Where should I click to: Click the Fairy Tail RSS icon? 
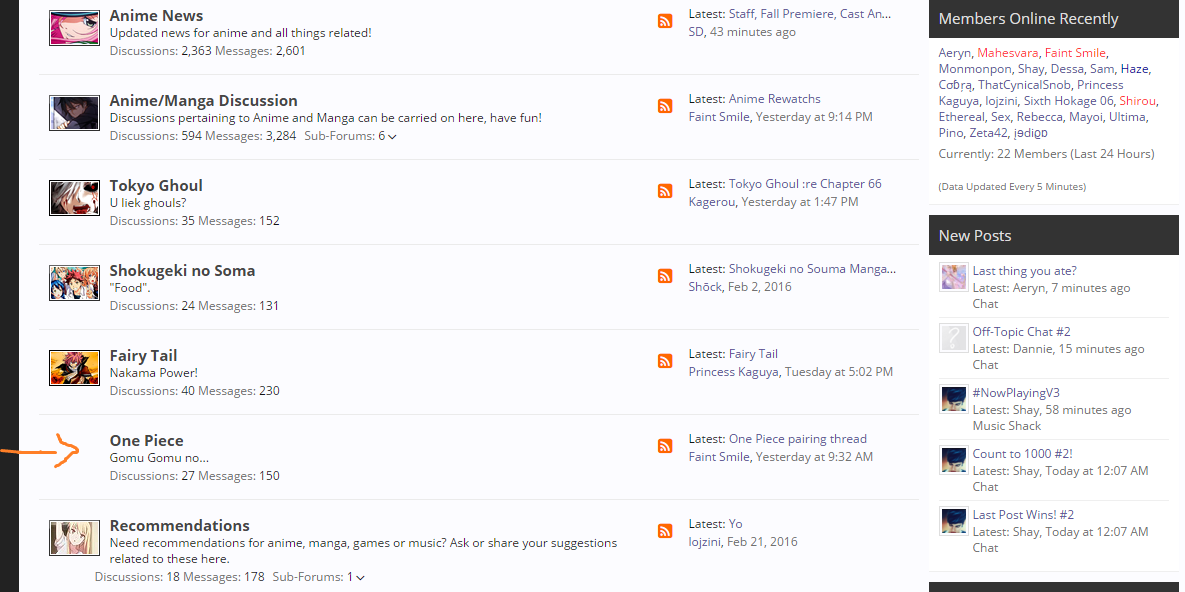[665, 361]
